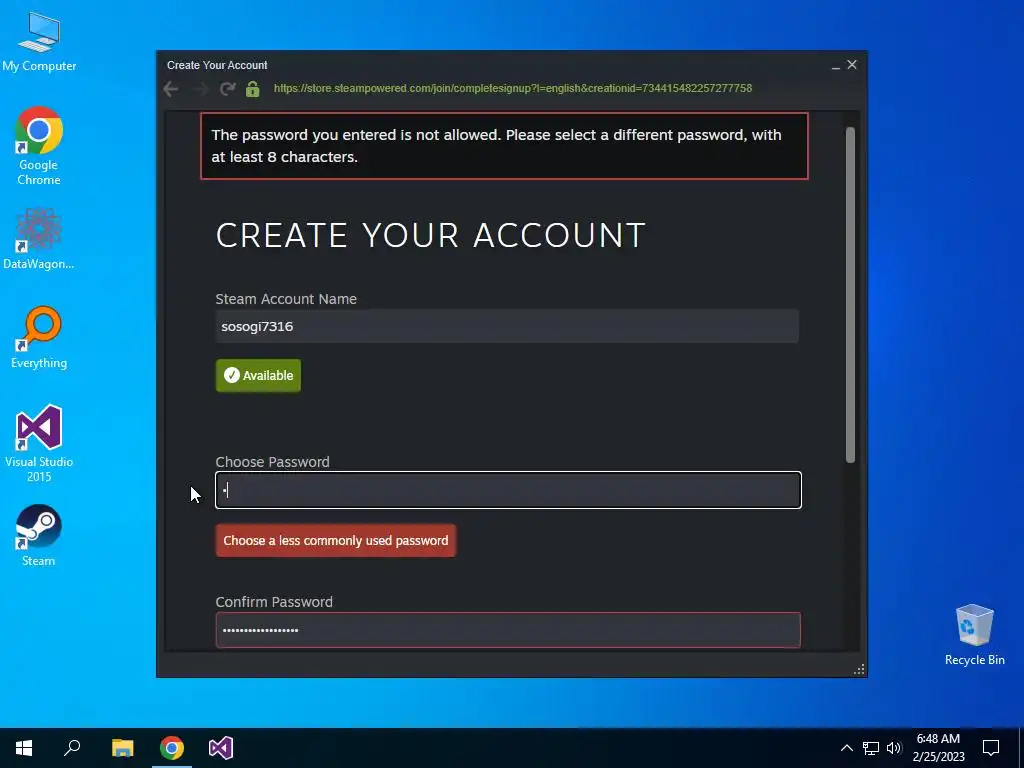This screenshot has height=768, width=1024.
Task: Launch Google Chrome from desktop shortcut
Action: pos(39,146)
